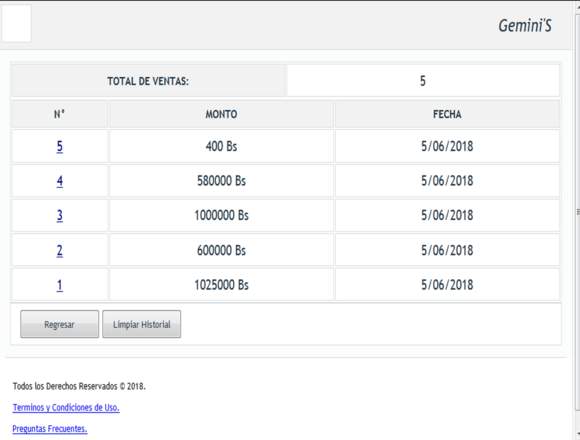
Task: Click the vertical scrollbar on right edge
Action: pyautogui.click(x=577, y=211)
